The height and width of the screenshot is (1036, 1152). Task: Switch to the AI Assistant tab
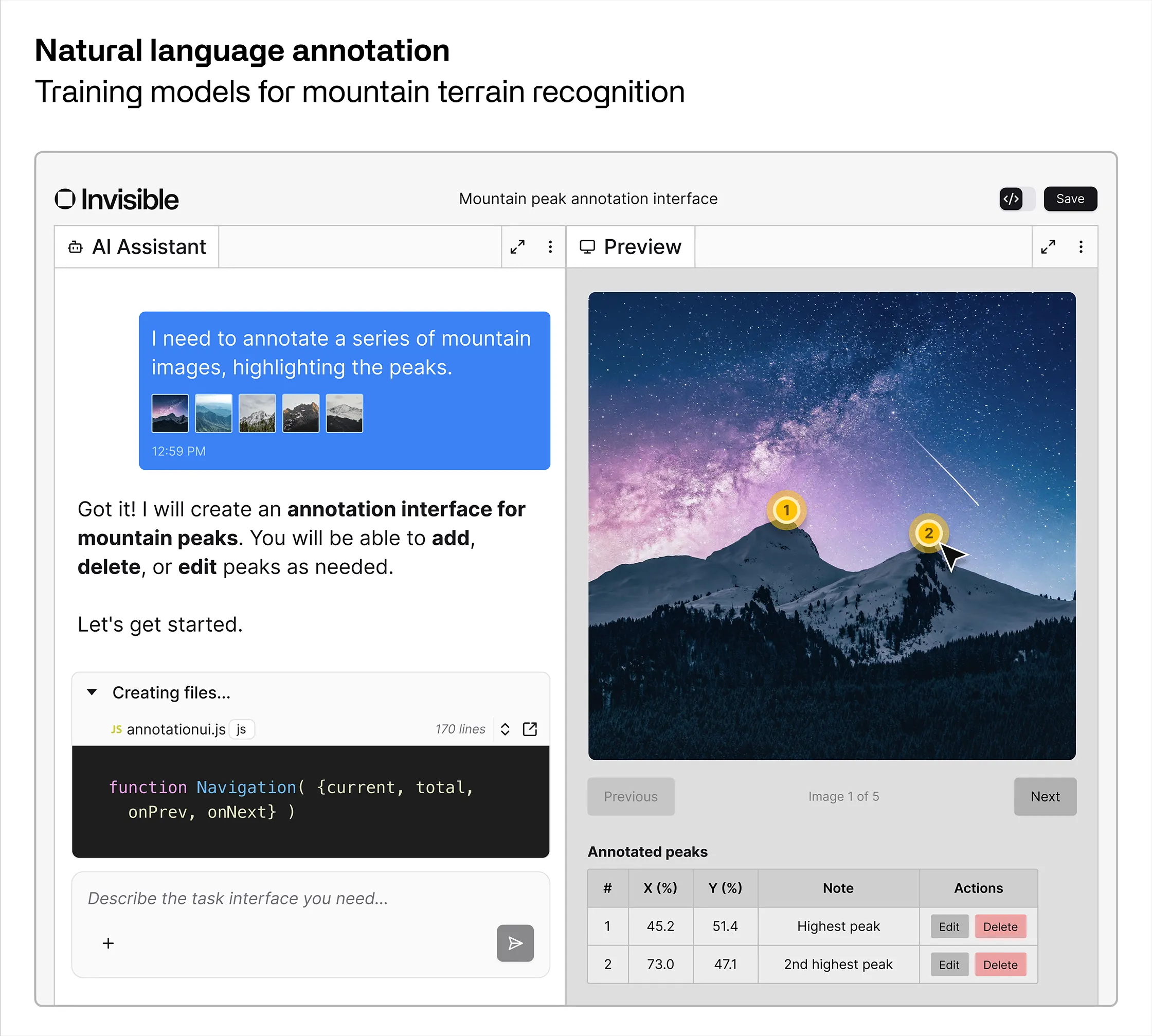point(137,246)
